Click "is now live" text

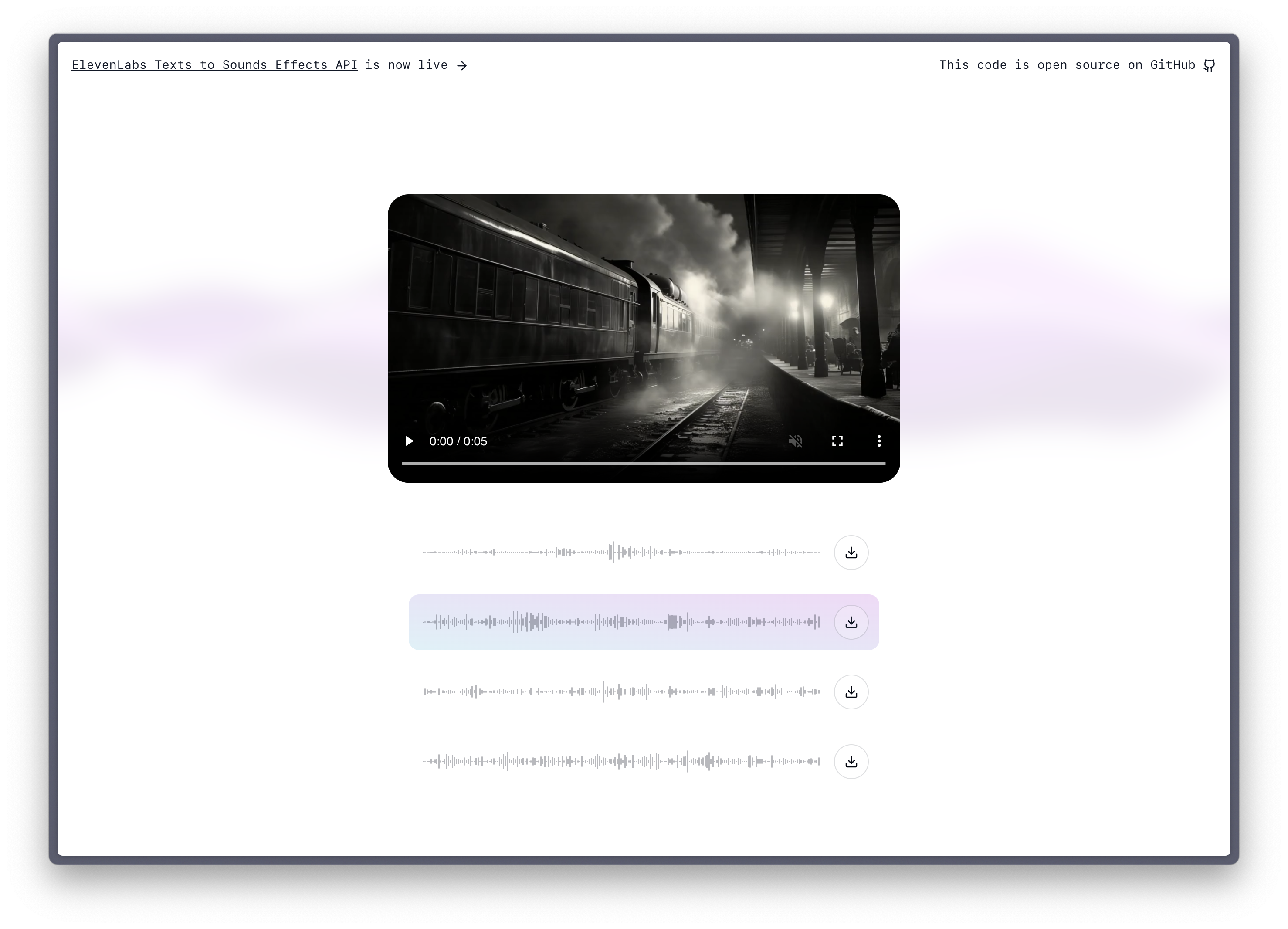tap(406, 65)
